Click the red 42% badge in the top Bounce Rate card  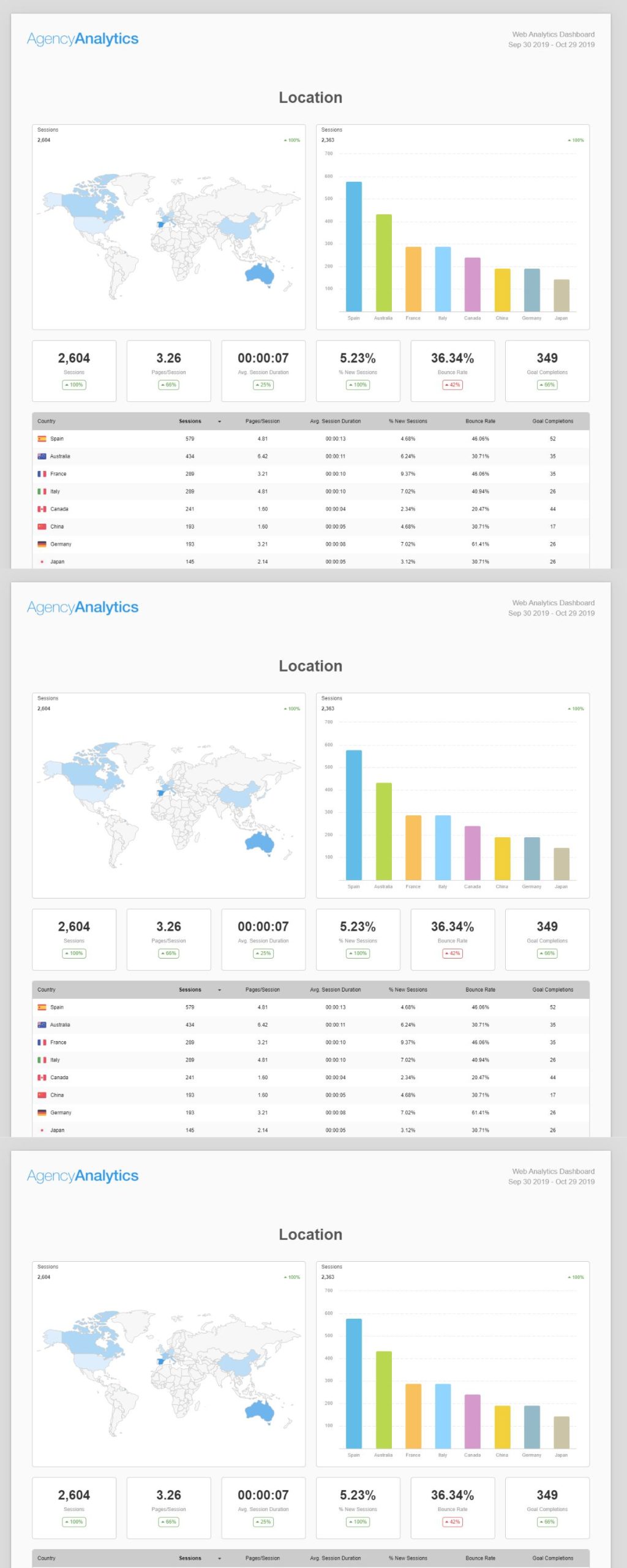tap(452, 385)
